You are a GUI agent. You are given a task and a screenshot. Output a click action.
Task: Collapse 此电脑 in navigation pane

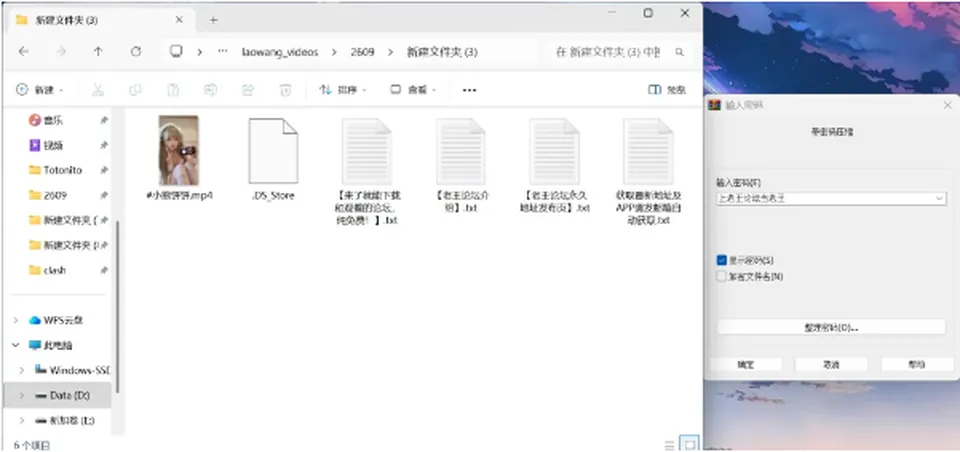(x=16, y=345)
